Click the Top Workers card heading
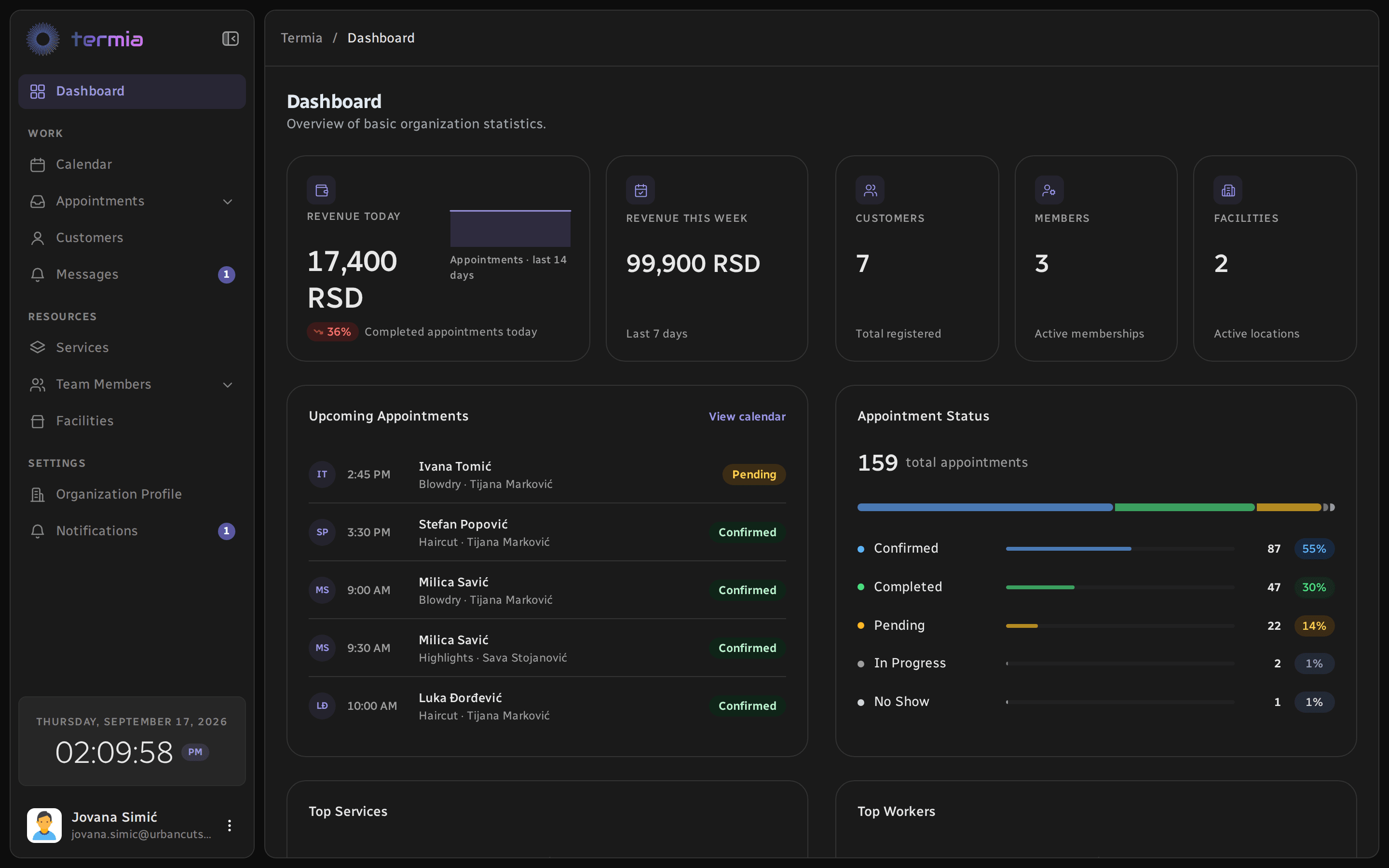Image resolution: width=1389 pixels, height=868 pixels. [896, 811]
